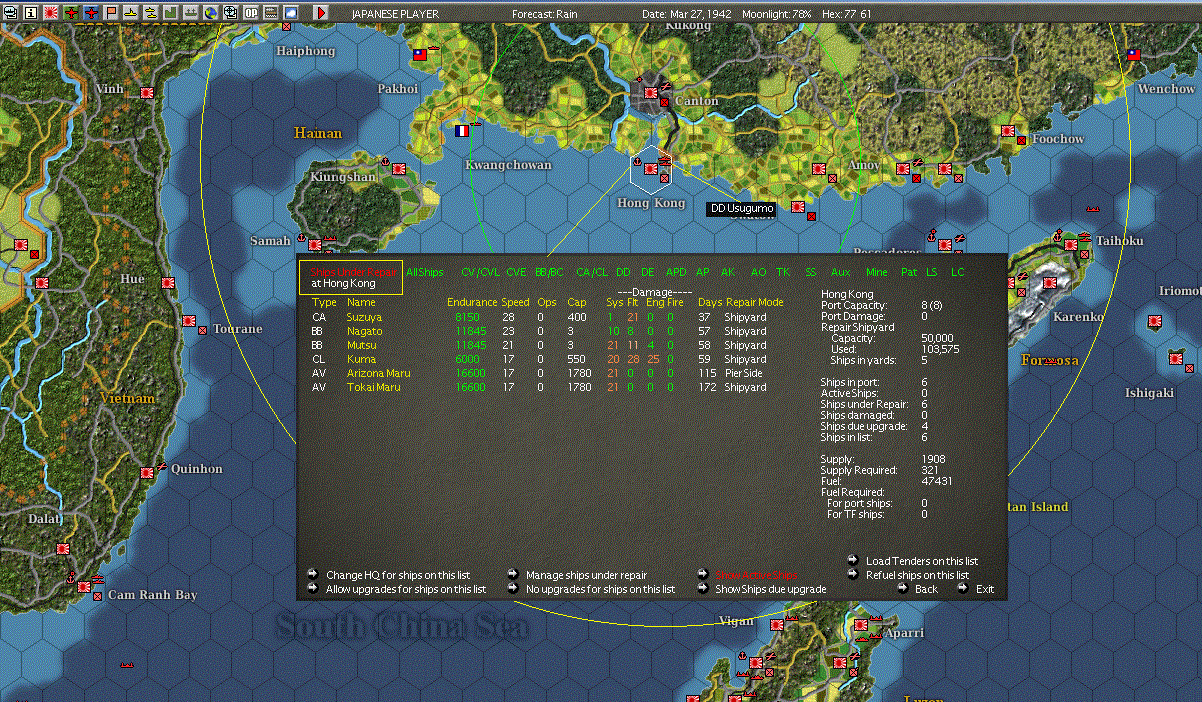Toggle the CV/CVL ship type filter

[x=480, y=272]
